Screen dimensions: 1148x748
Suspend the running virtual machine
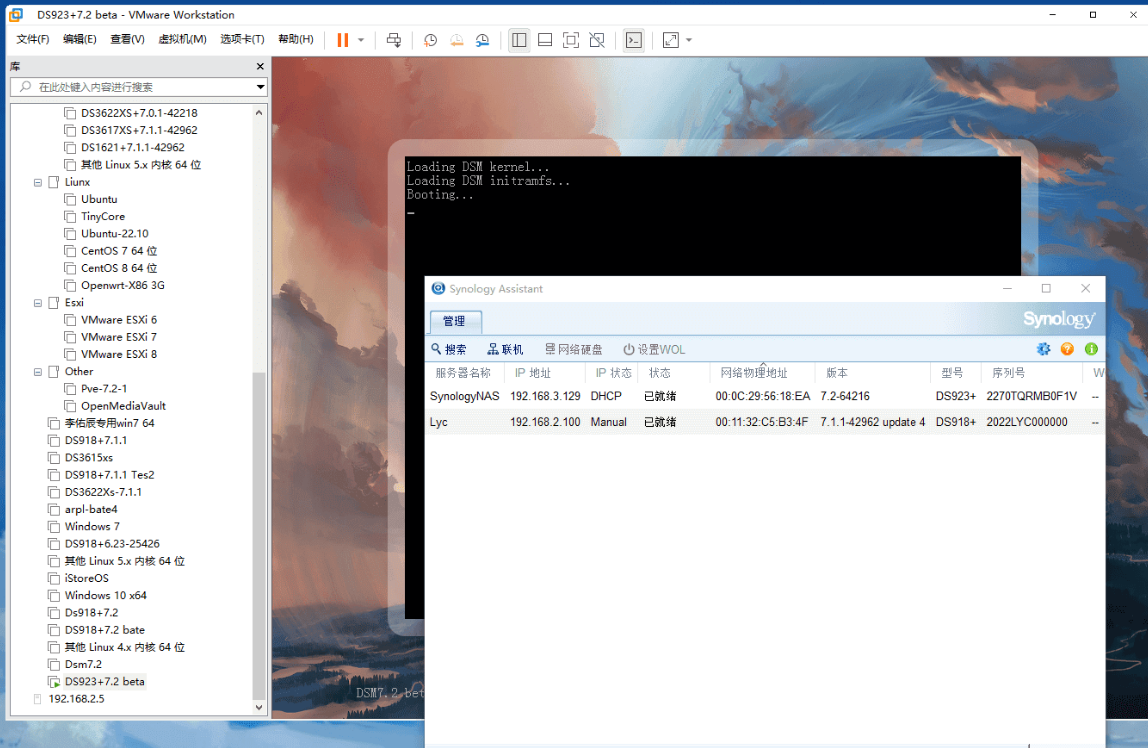coord(345,40)
